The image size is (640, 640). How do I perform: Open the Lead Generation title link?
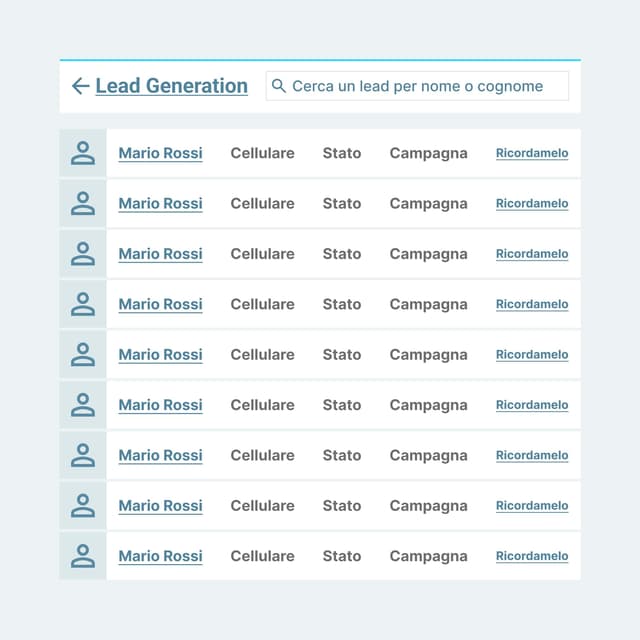171,86
